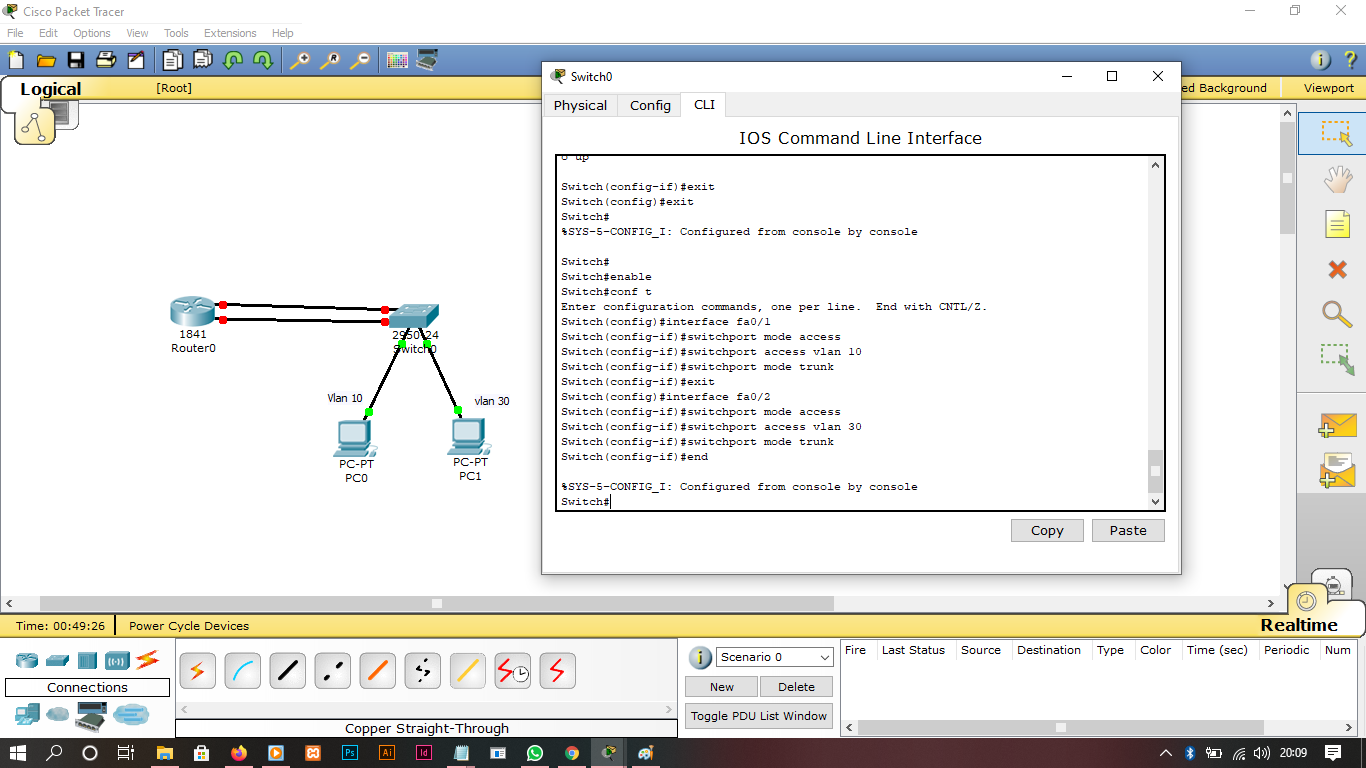
Task: Select the WAN Emulation cloud category
Action: click(58, 715)
